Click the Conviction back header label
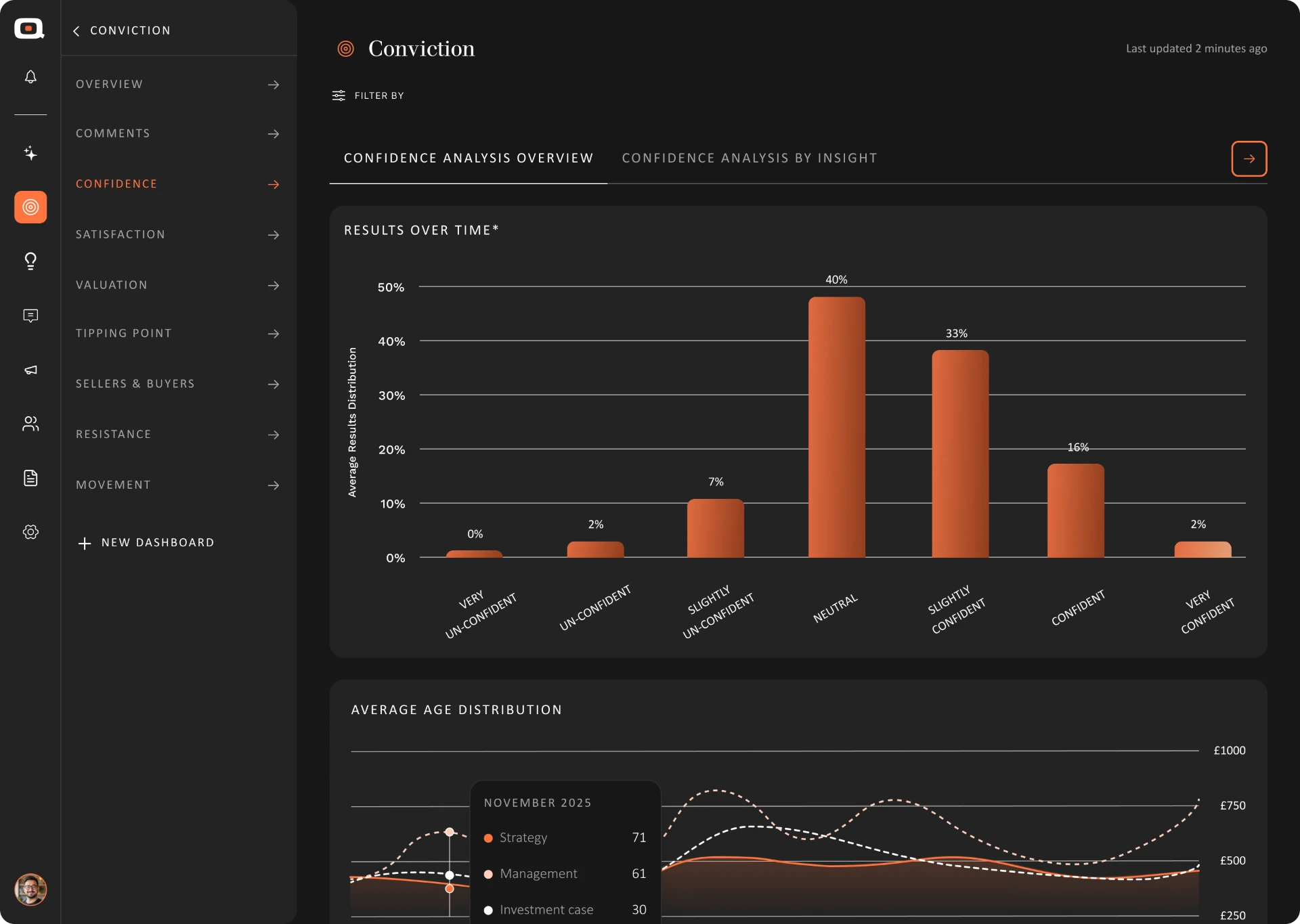The image size is (1300, 924). point(131,30)
